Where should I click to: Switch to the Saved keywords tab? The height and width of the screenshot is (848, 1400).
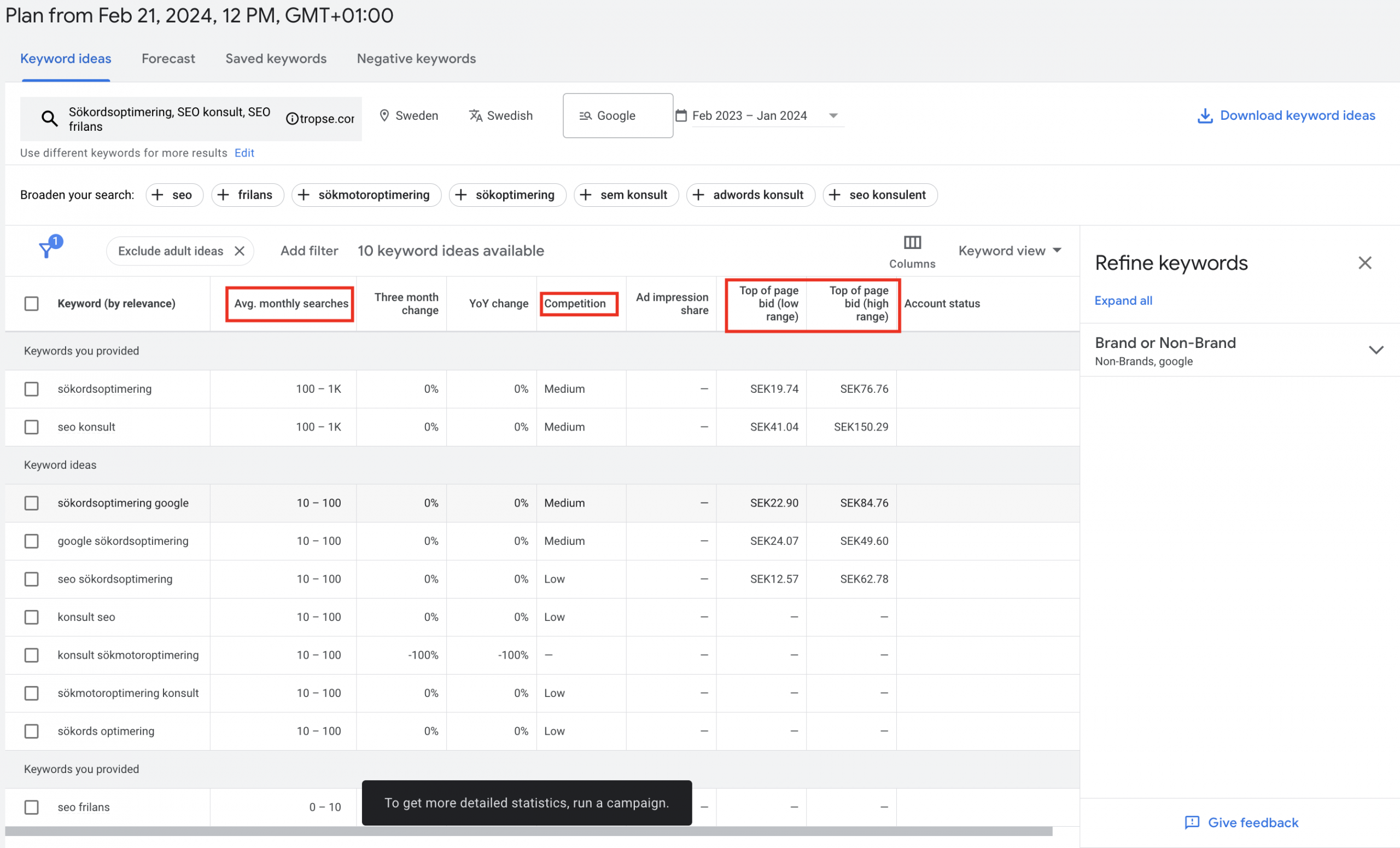point(276,59)
